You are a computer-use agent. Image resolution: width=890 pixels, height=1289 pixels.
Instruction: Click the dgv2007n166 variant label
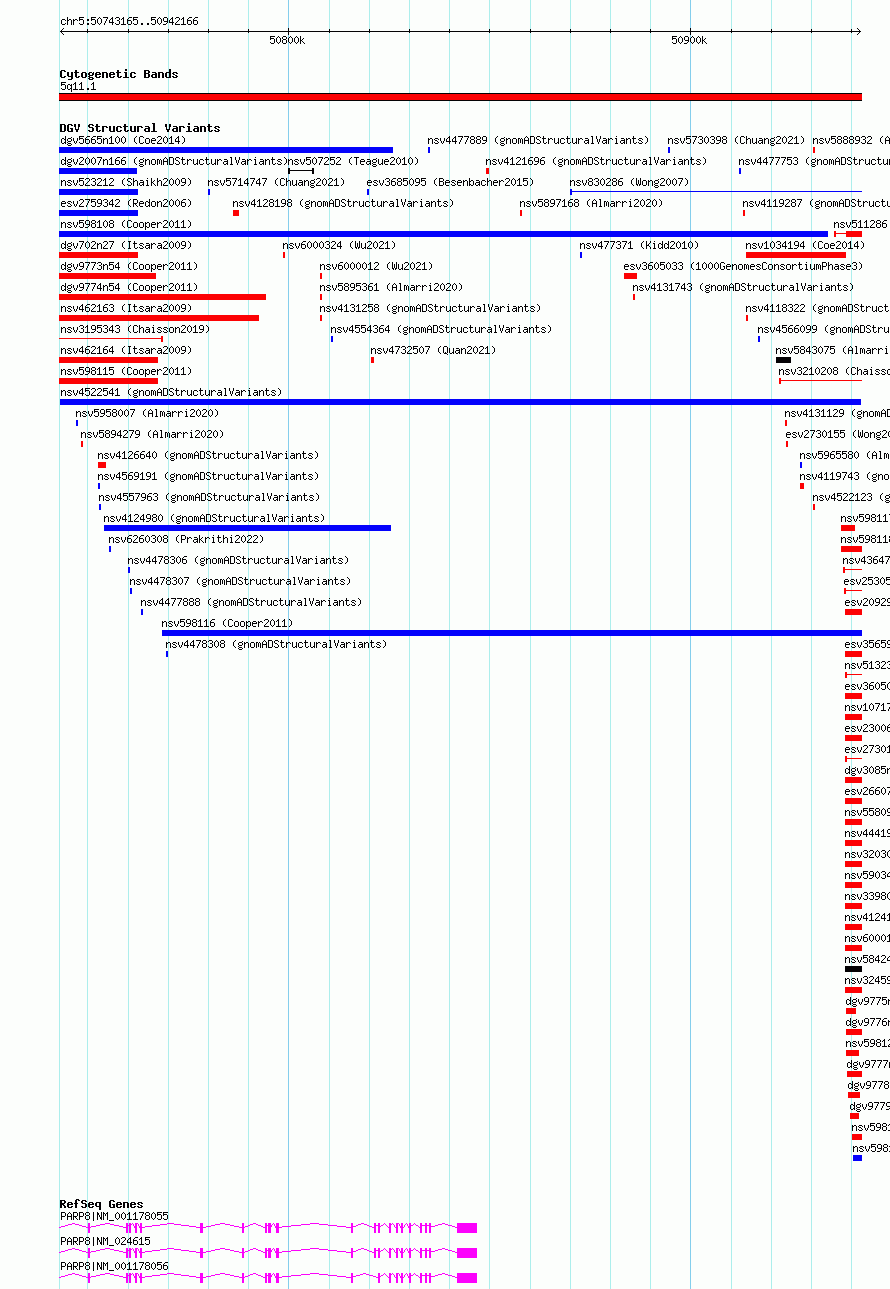click(x=172, y=161)
